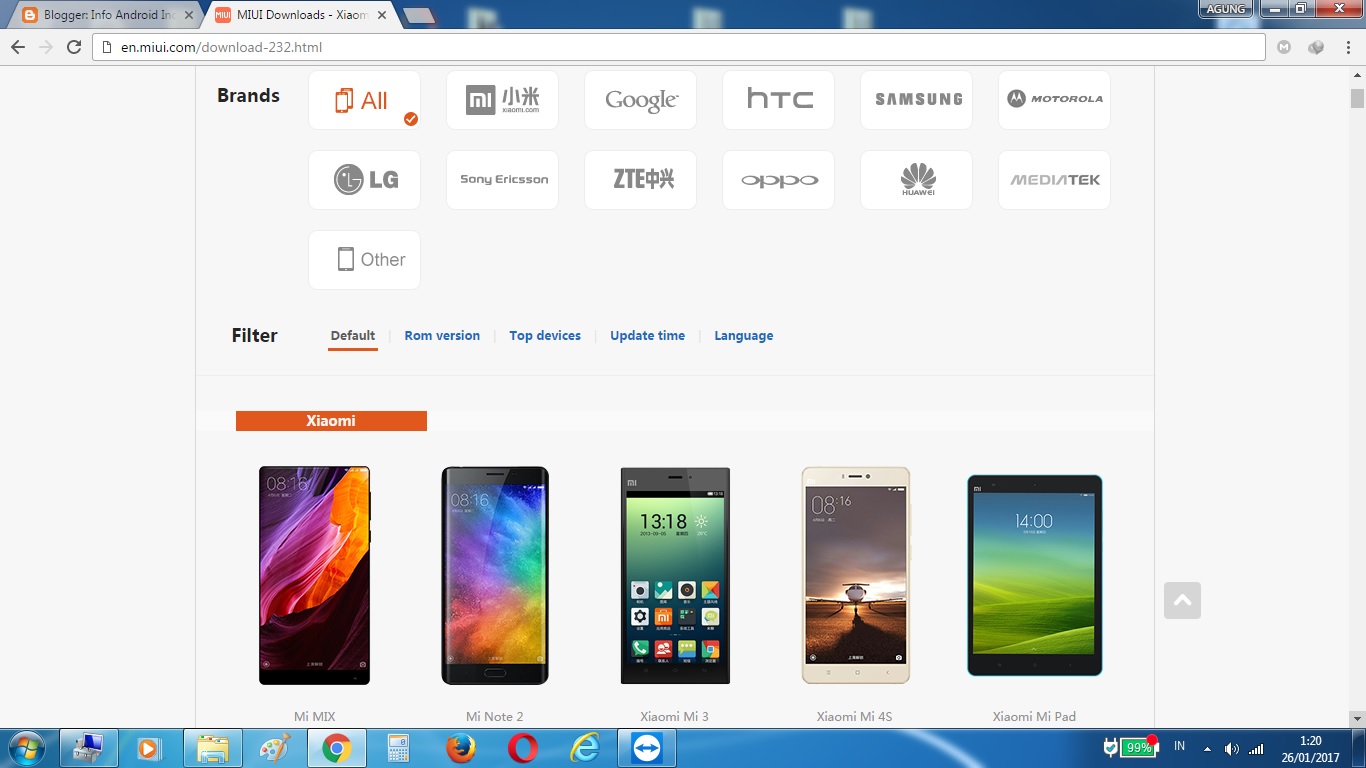This screenshot has height=768, width=1366.
Task: Sort by Update time
Action: pos(647,336)
